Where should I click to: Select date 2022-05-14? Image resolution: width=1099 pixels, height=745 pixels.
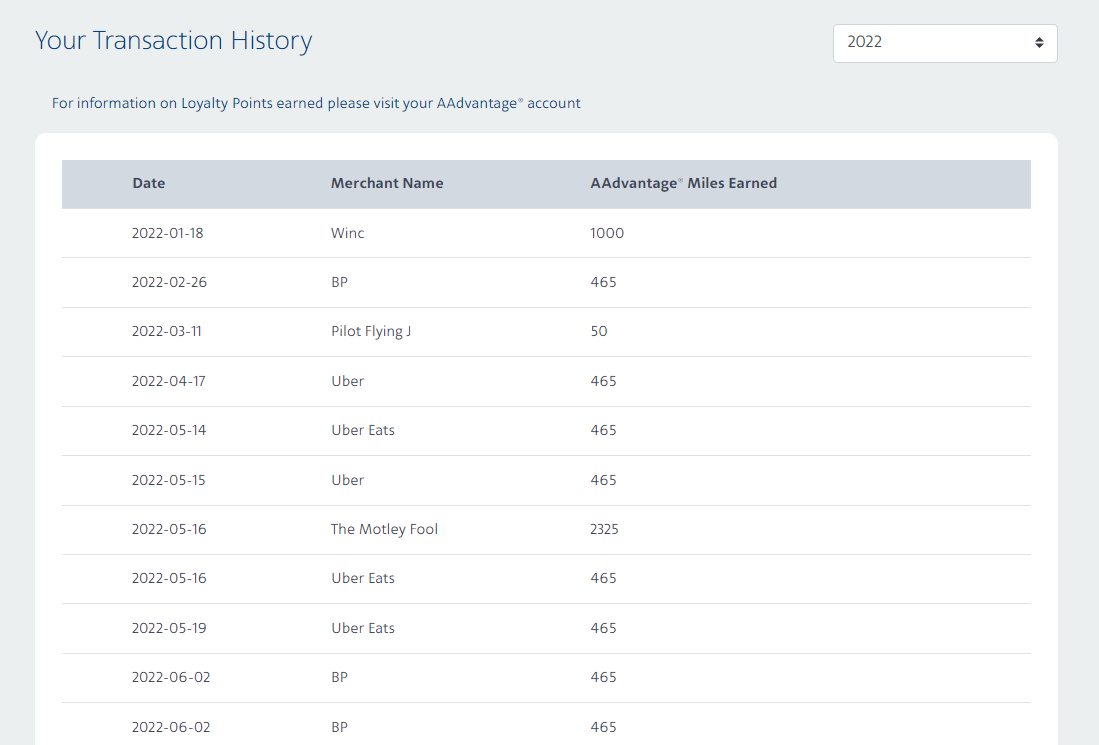point(169,430)
